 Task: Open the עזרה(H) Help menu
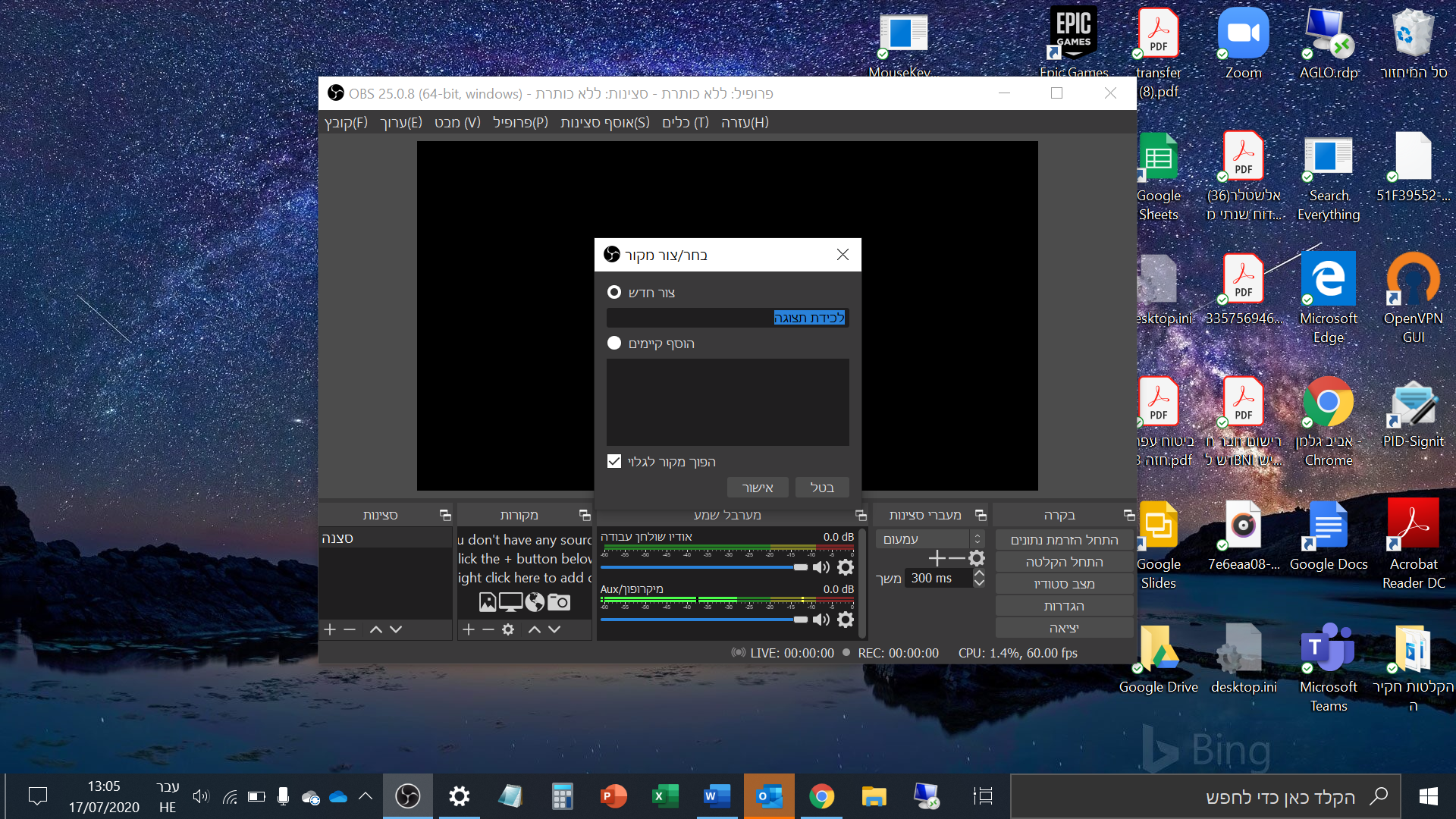[745, 122]
